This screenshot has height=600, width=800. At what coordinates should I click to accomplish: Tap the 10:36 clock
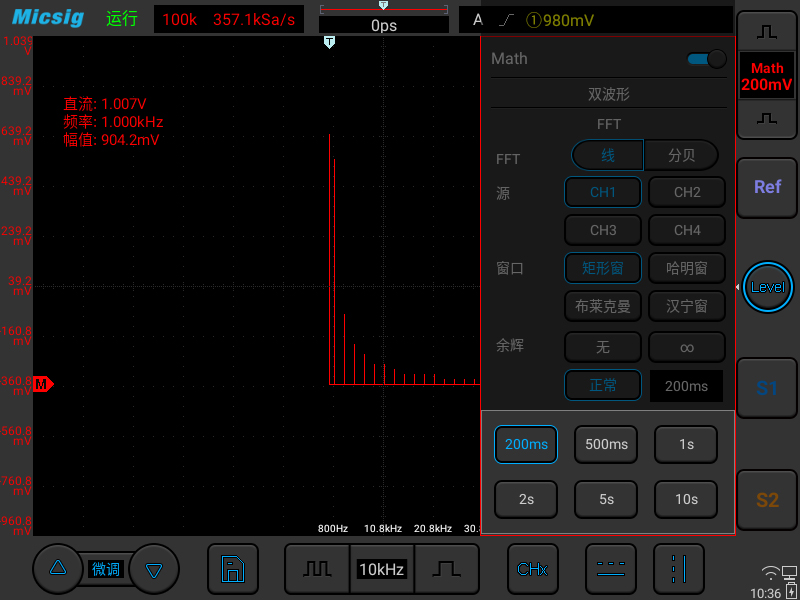tap(766, 593)
